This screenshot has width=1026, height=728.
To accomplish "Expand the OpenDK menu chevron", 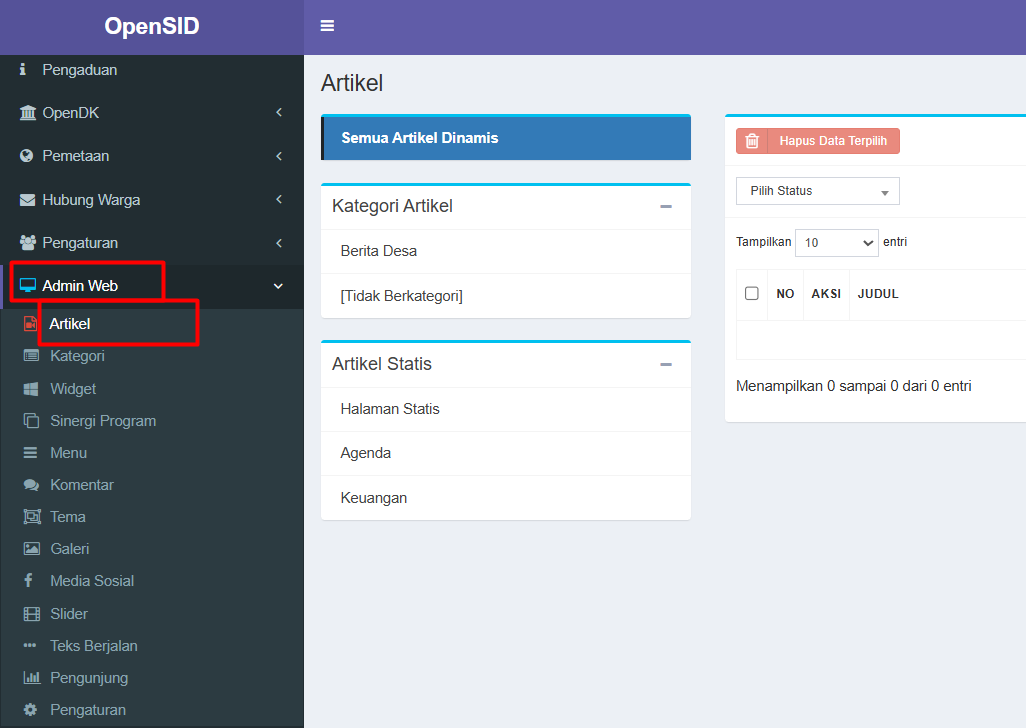I will pos(279,113).
